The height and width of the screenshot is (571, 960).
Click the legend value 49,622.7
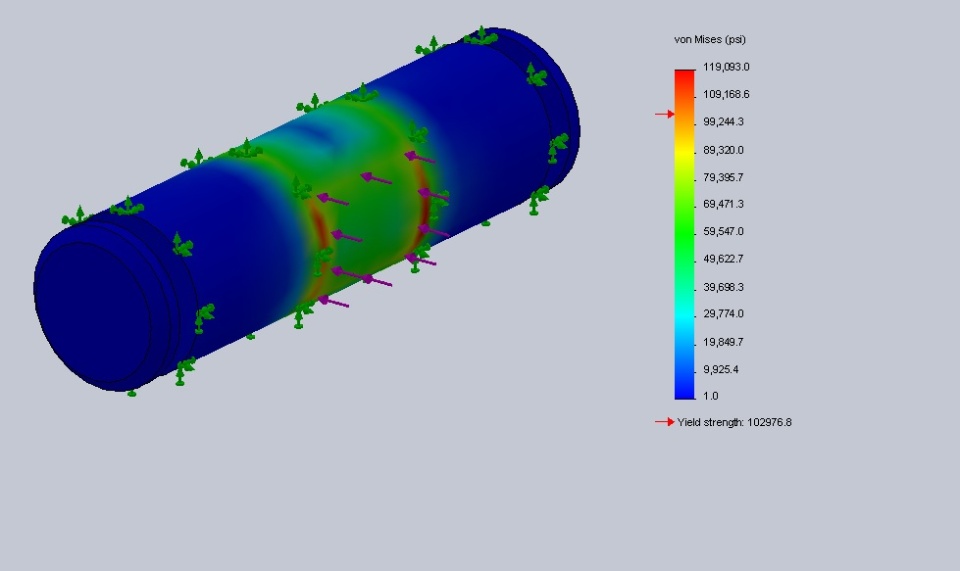click(724, 259)
